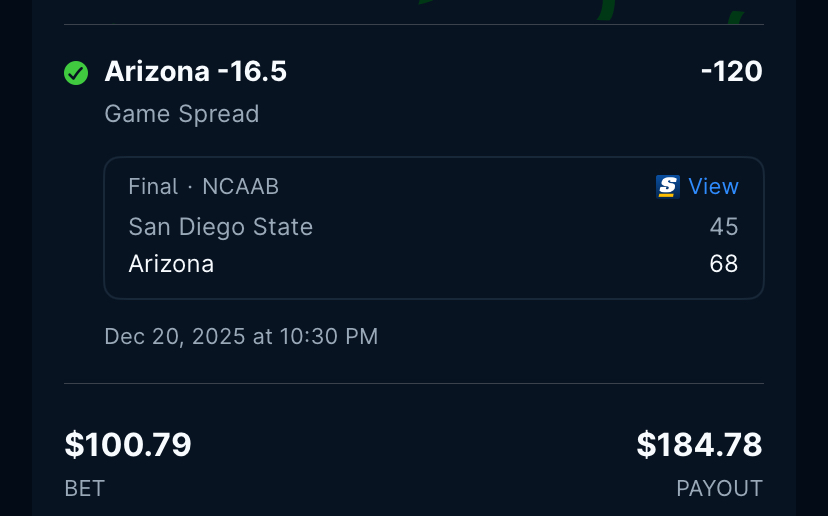Select the Arizona -16.5 bet title
The width and height of the screenshot is (828, 516).
tap(196, 72)
